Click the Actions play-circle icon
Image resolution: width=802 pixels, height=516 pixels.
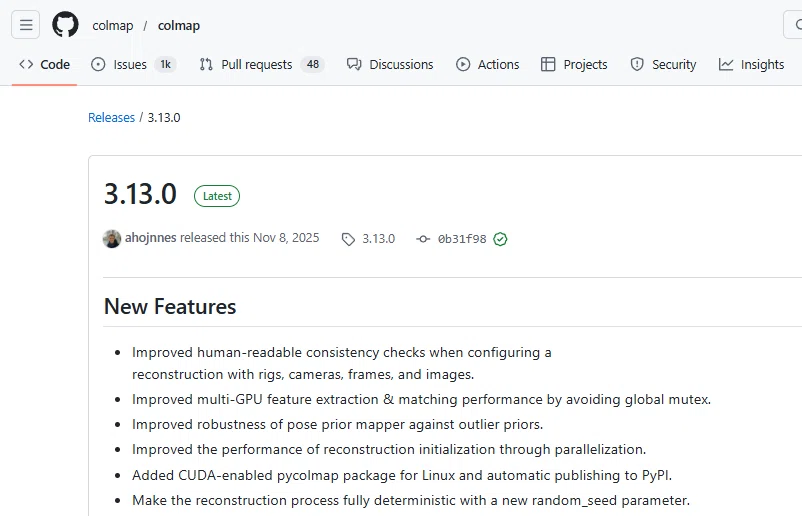click(x=463, y=64)
